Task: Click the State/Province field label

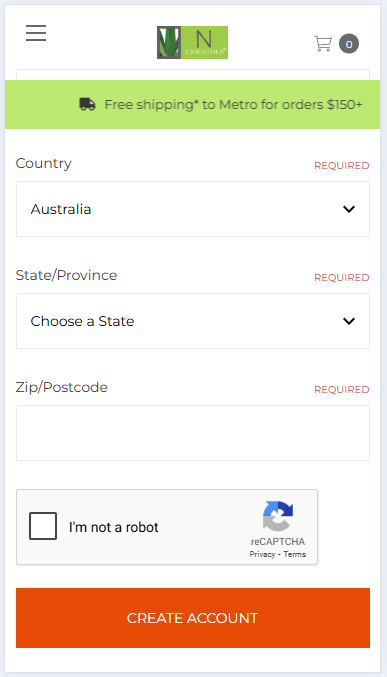Action: (x=67, y=275)
